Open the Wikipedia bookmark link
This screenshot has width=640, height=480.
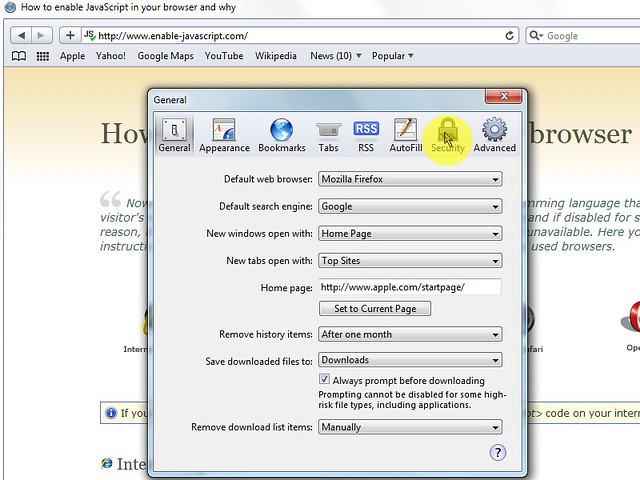[x=276, y=56]
